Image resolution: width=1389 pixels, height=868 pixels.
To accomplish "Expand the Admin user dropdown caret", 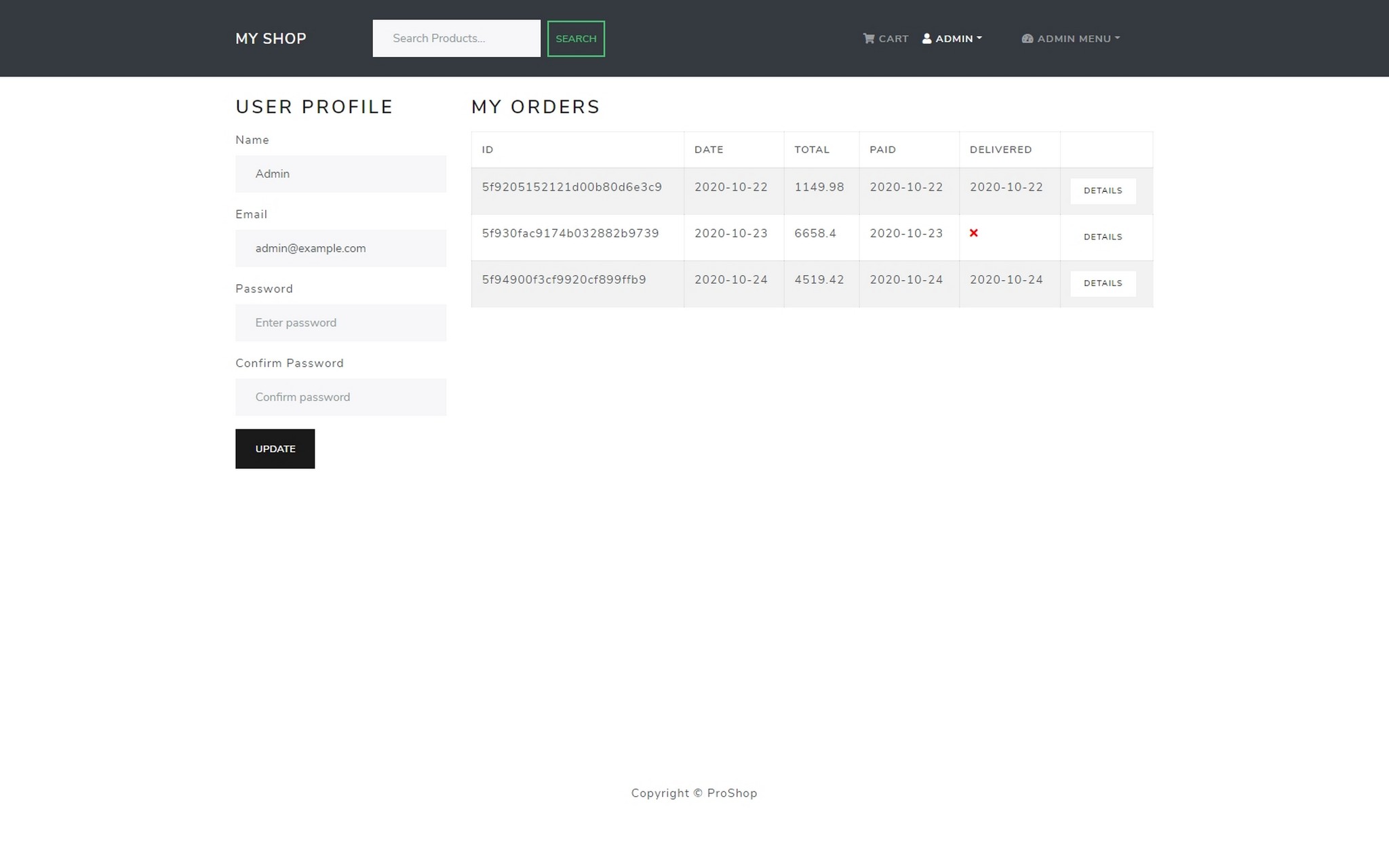I will (979, 38).
